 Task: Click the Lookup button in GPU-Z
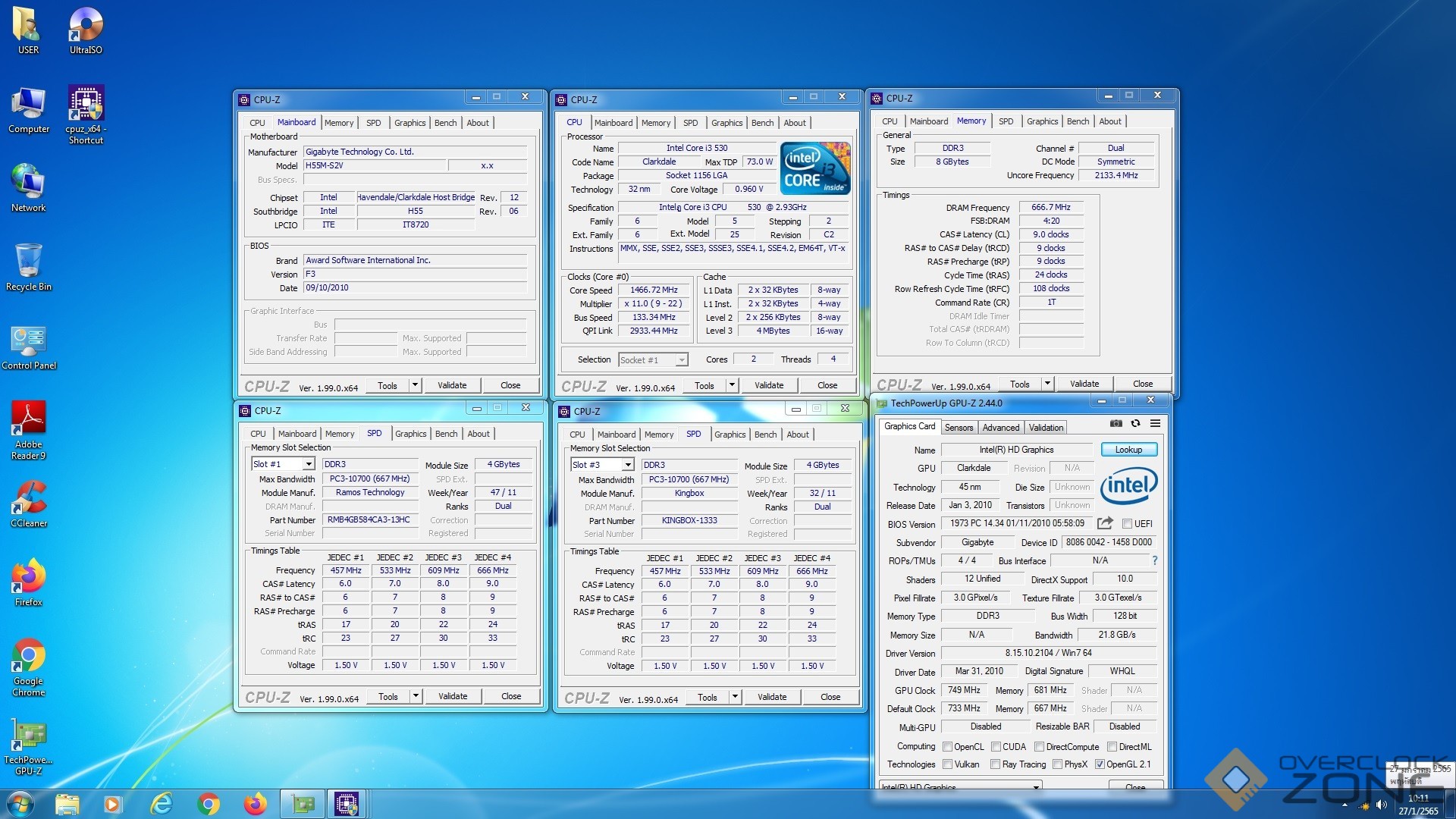1128,450
